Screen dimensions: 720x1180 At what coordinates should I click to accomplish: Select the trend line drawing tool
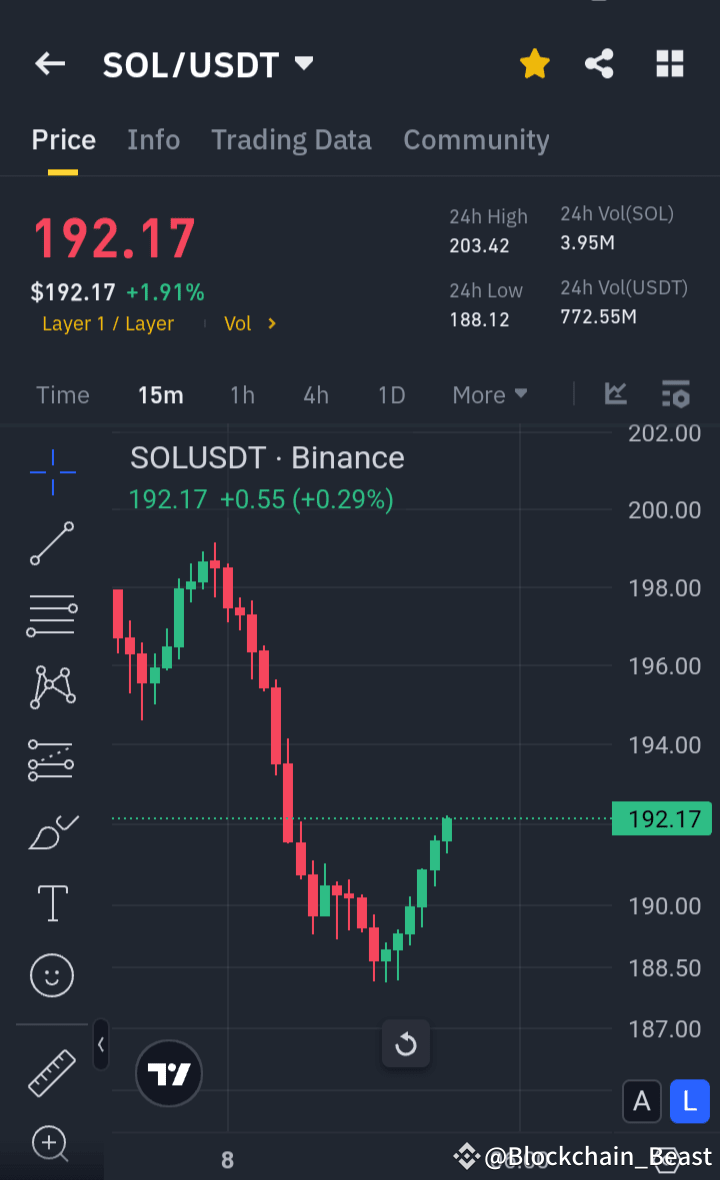click(52, 544)
